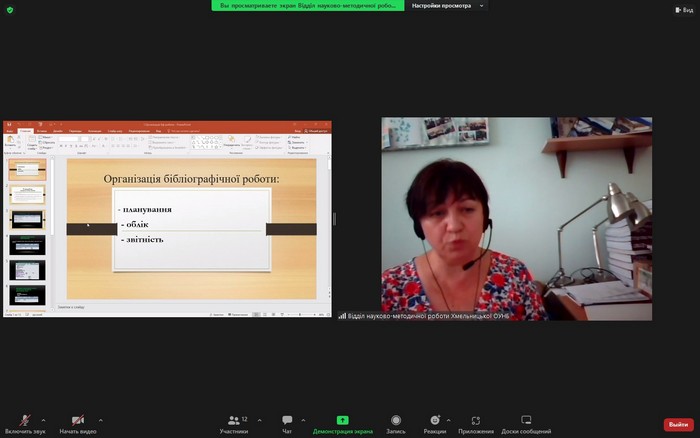Screen dimensions: 700x438
Task: Click the green screen-viewing notification banner
Action: click(308, 6)
